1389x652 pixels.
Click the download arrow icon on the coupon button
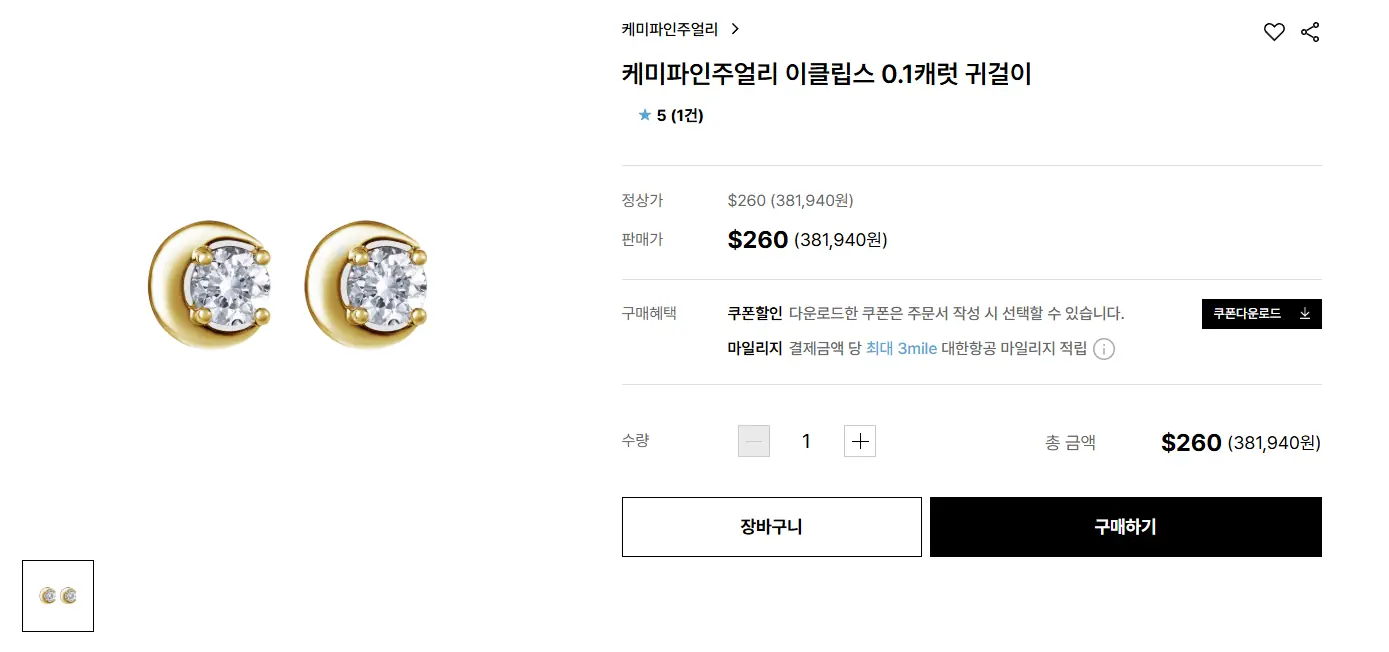(1304, 314)
